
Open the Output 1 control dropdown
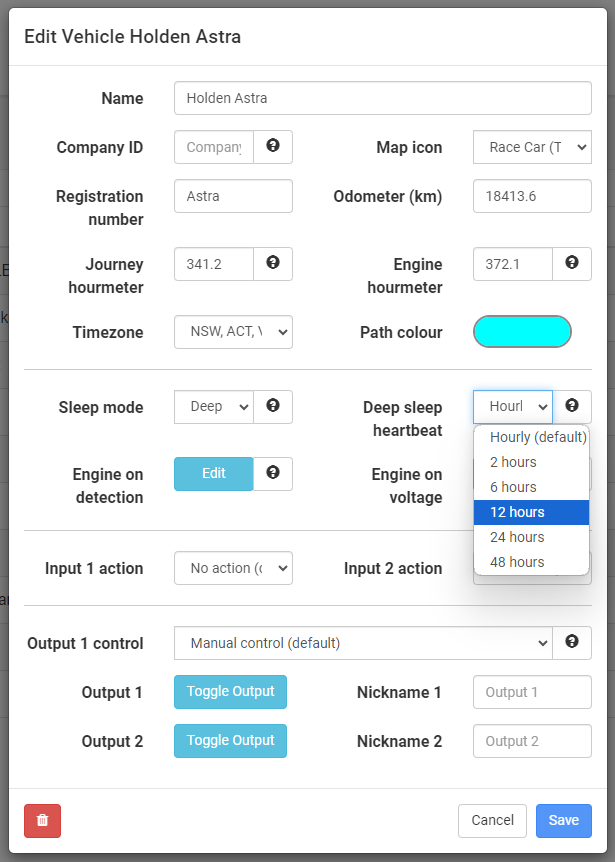click(x=363, y=643)
